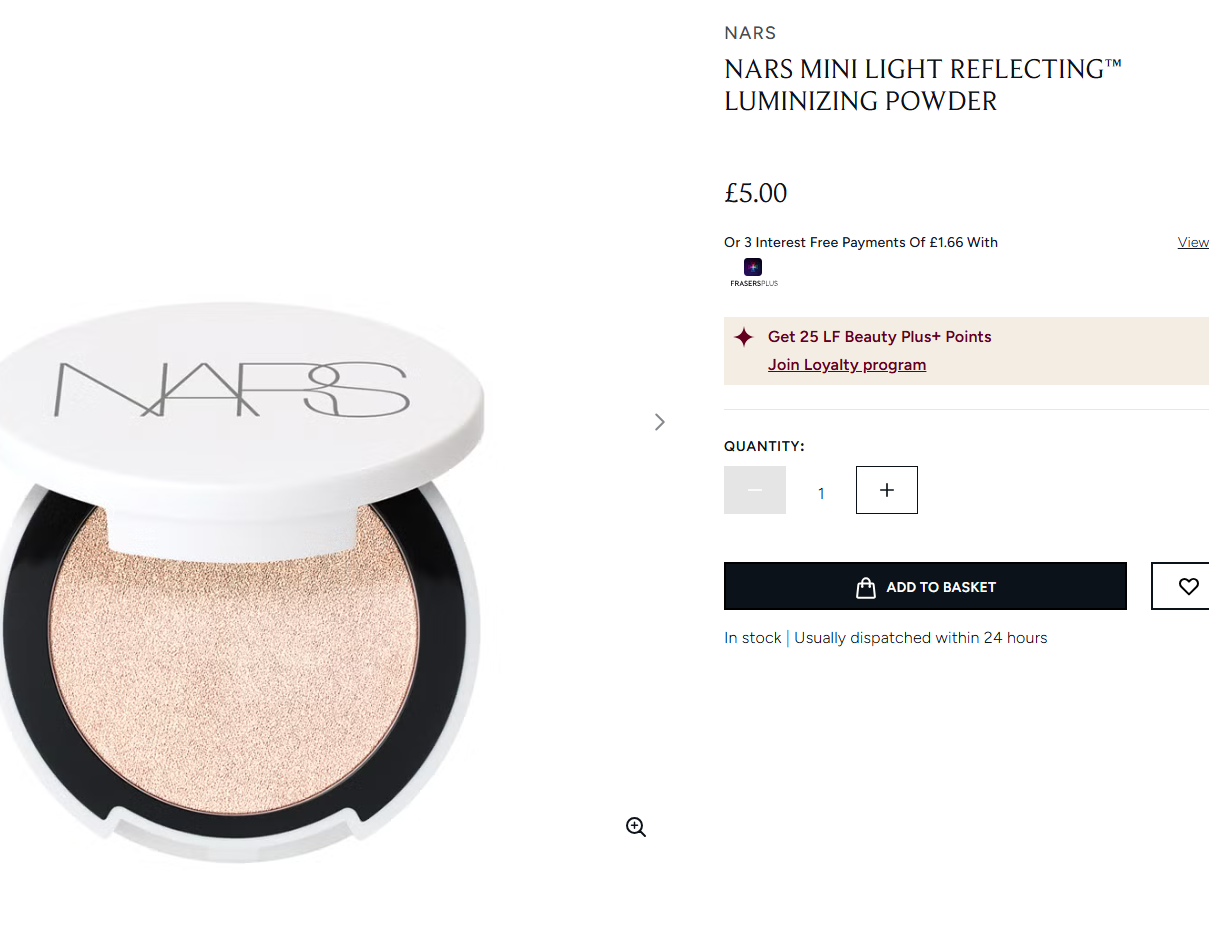
Task: Click the Add to Basket button
Action: pos(925,586)
